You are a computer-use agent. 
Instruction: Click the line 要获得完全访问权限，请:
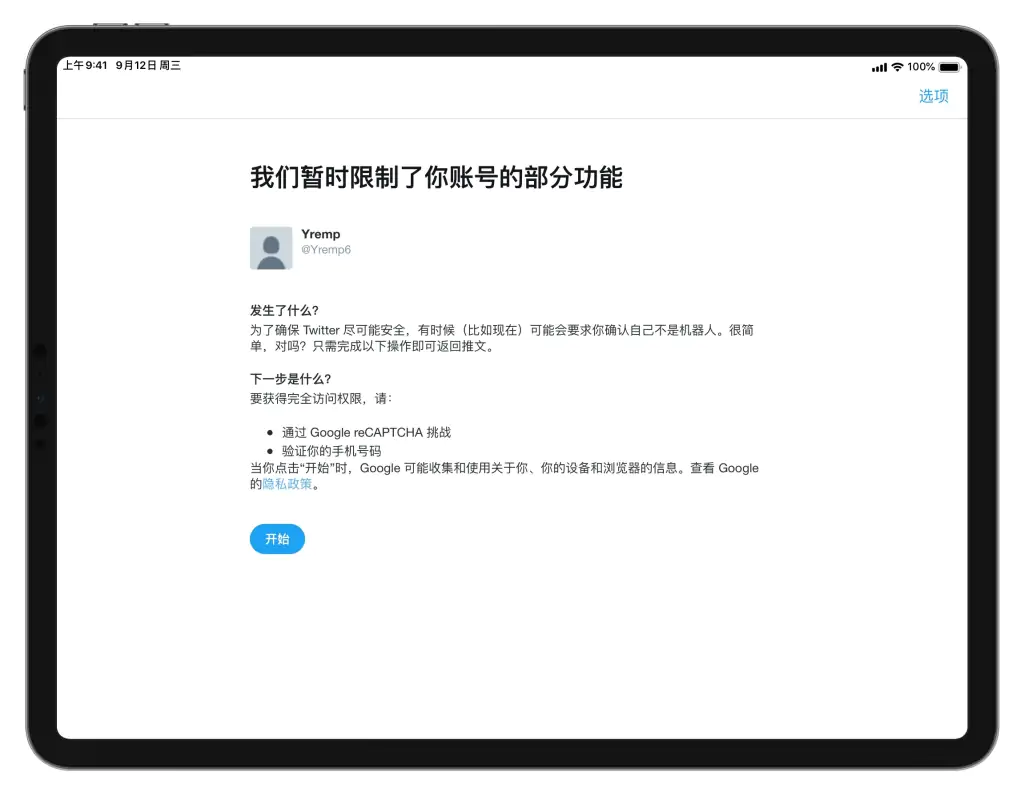tap(321, 398)
